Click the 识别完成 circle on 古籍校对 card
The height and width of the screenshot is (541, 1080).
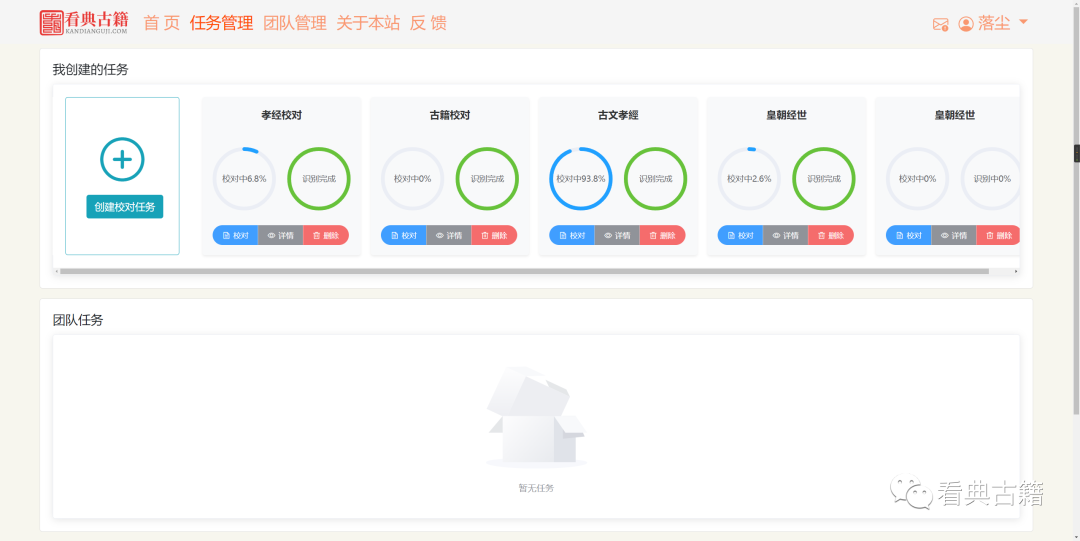[487, 178]
